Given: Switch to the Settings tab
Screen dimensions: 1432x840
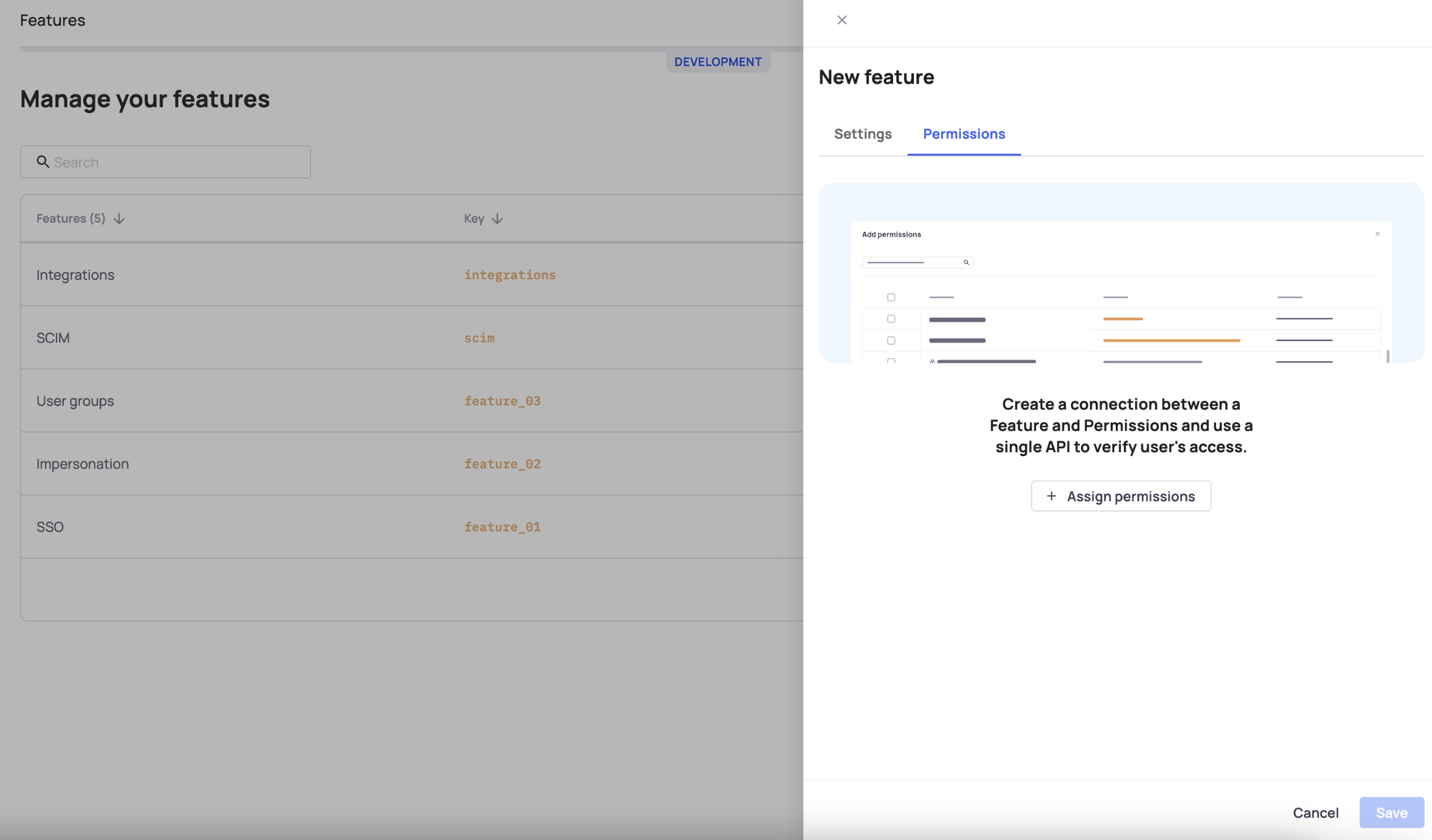Looking at the screenshot, I should point(862,134).
